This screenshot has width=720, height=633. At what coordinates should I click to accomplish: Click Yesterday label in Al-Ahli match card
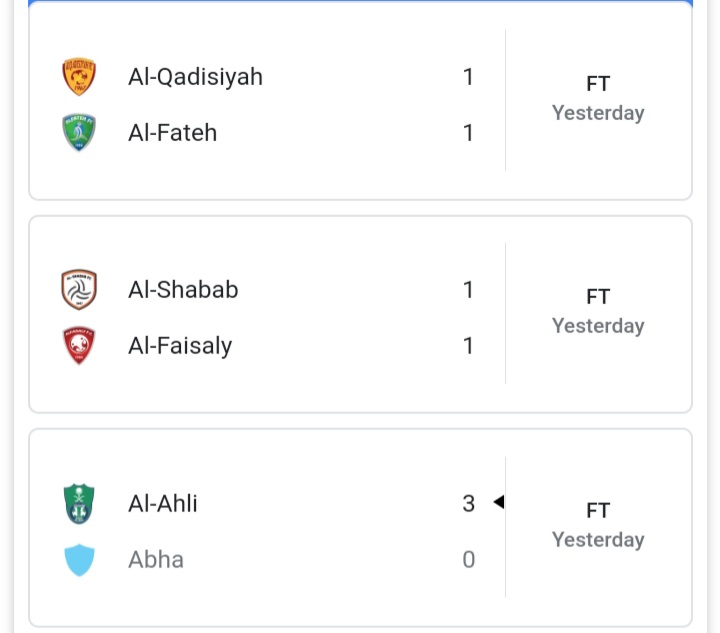tap(598, 540)
